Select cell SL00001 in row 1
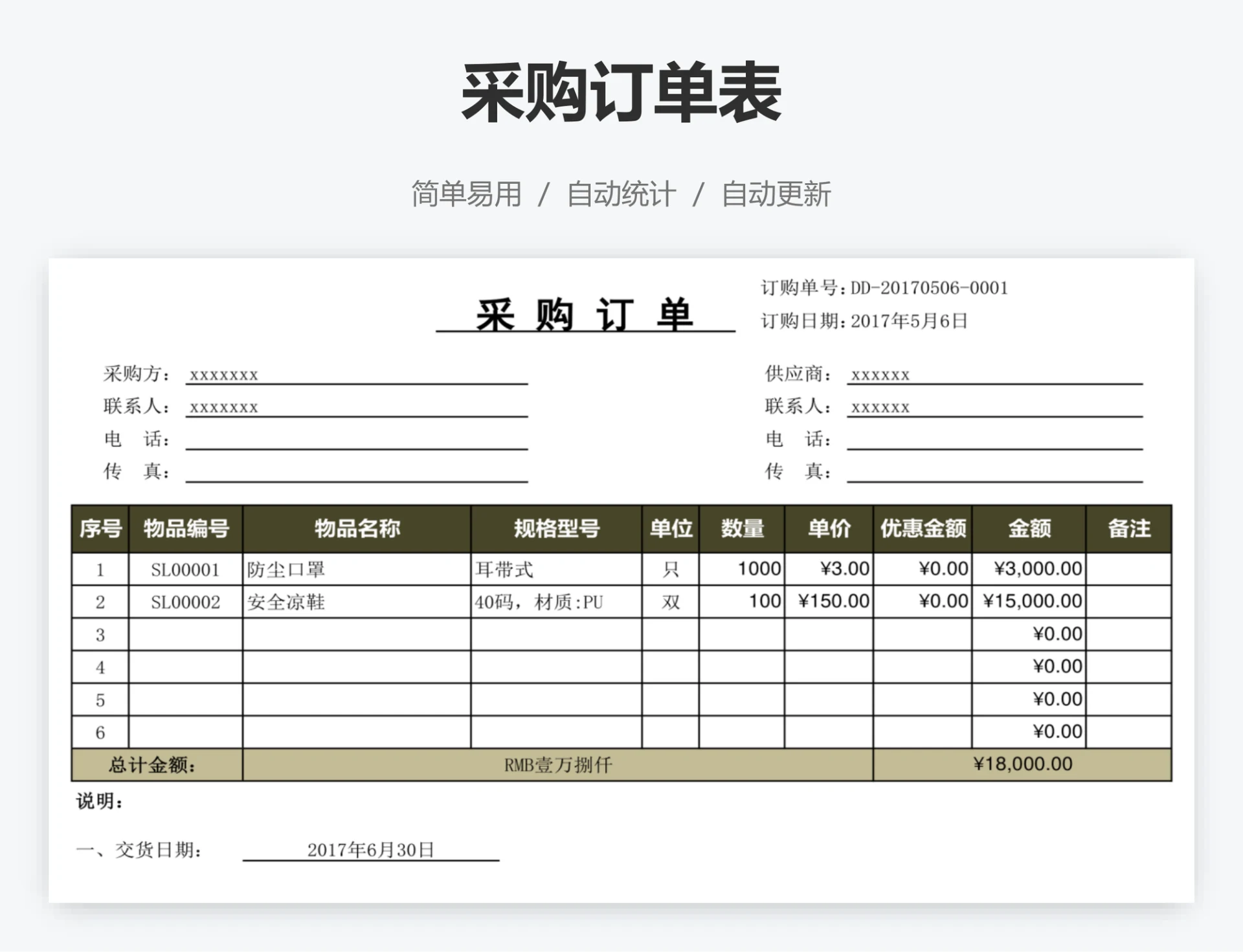Image resolution: width=1243 pixels, height=952 pixels. point(185,569)
